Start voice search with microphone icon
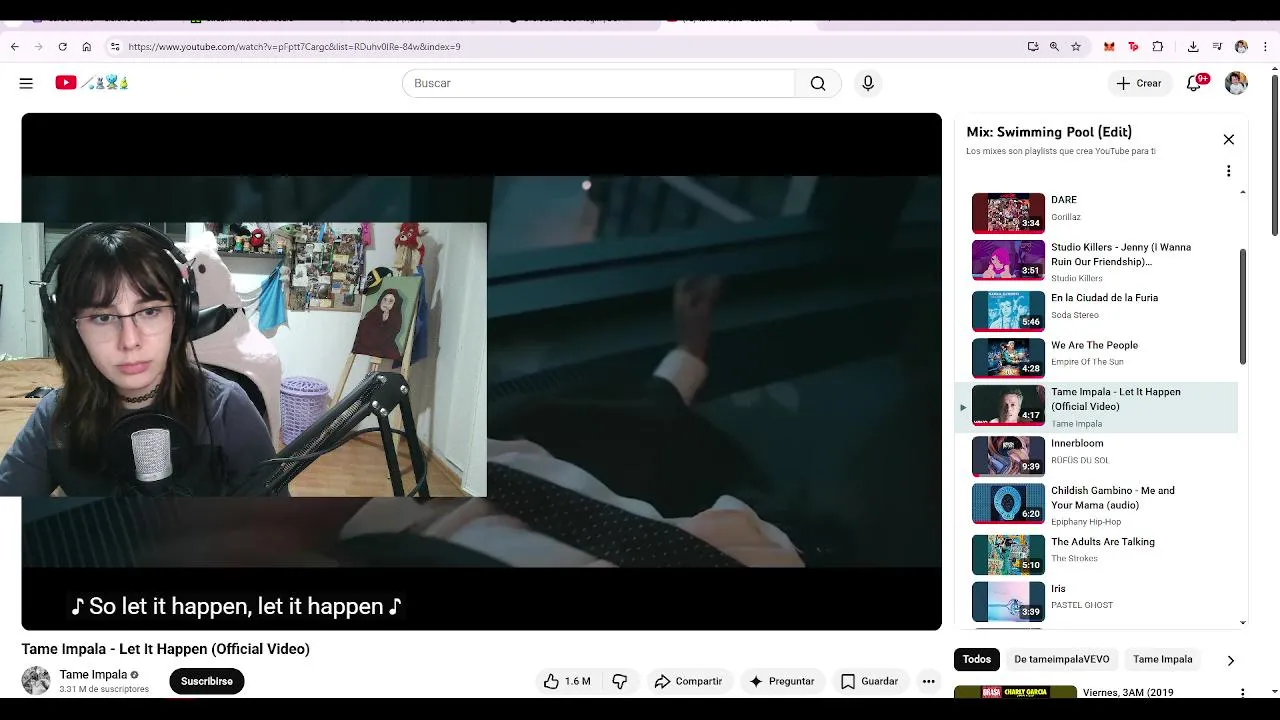1280x720 pixels. pyautogui.click(x=868, y=83)
